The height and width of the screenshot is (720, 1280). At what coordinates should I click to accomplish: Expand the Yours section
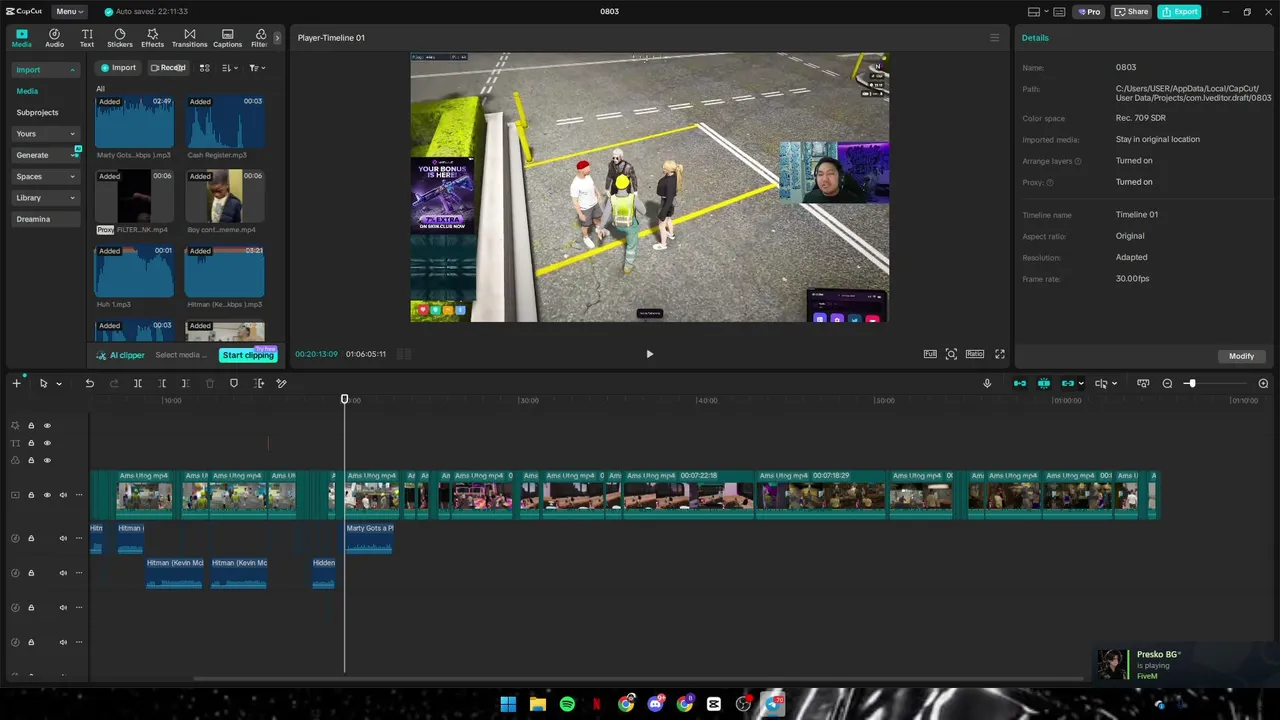click(x=45, y=134)
